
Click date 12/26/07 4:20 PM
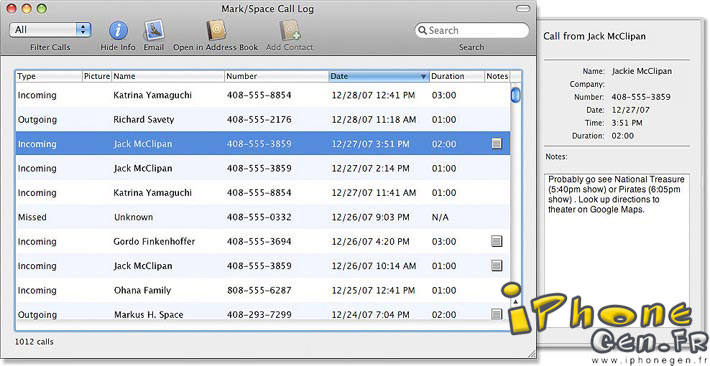(x=370, y=241)
